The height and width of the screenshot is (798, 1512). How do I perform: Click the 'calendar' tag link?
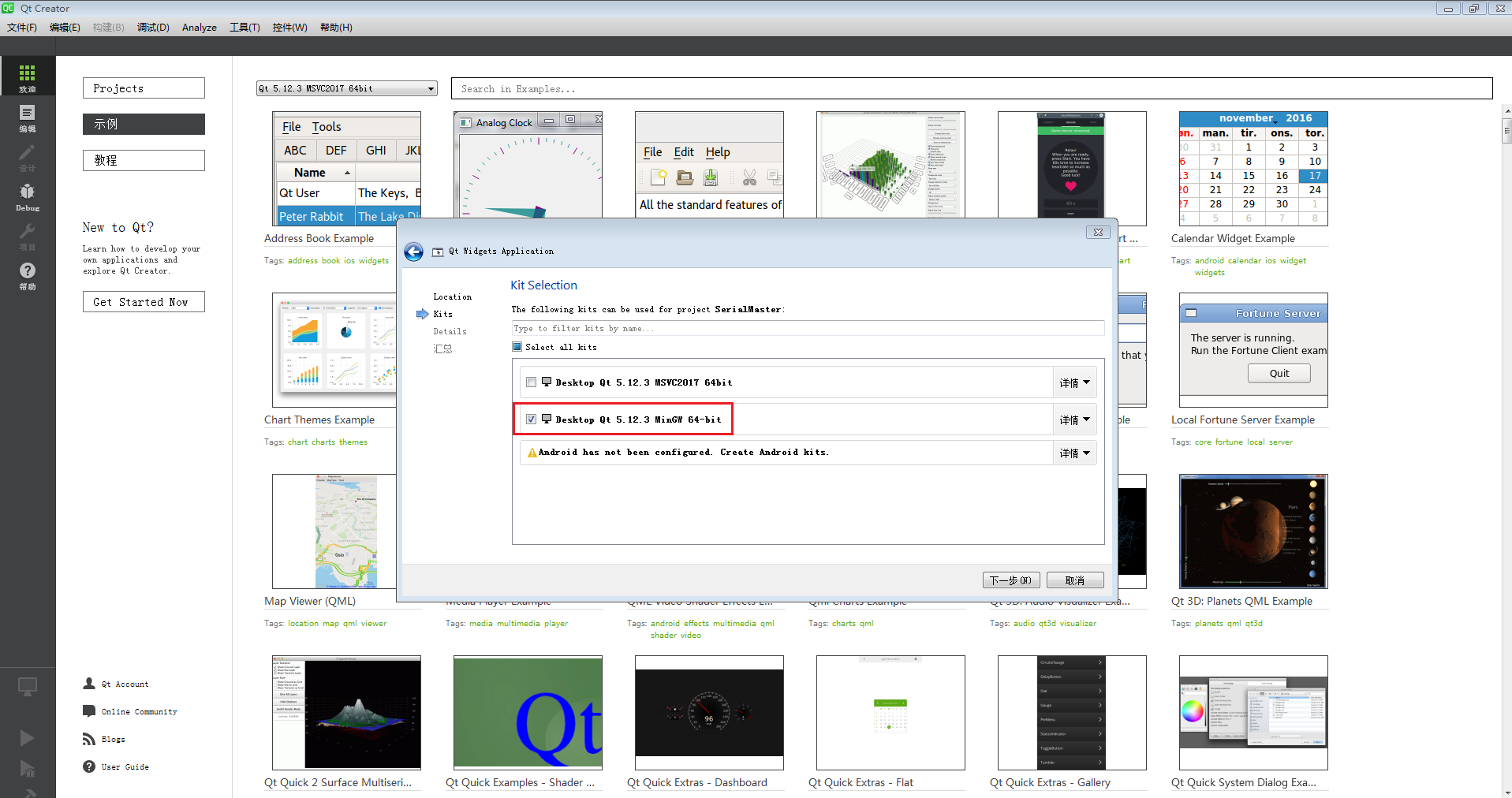(1245, 260)
